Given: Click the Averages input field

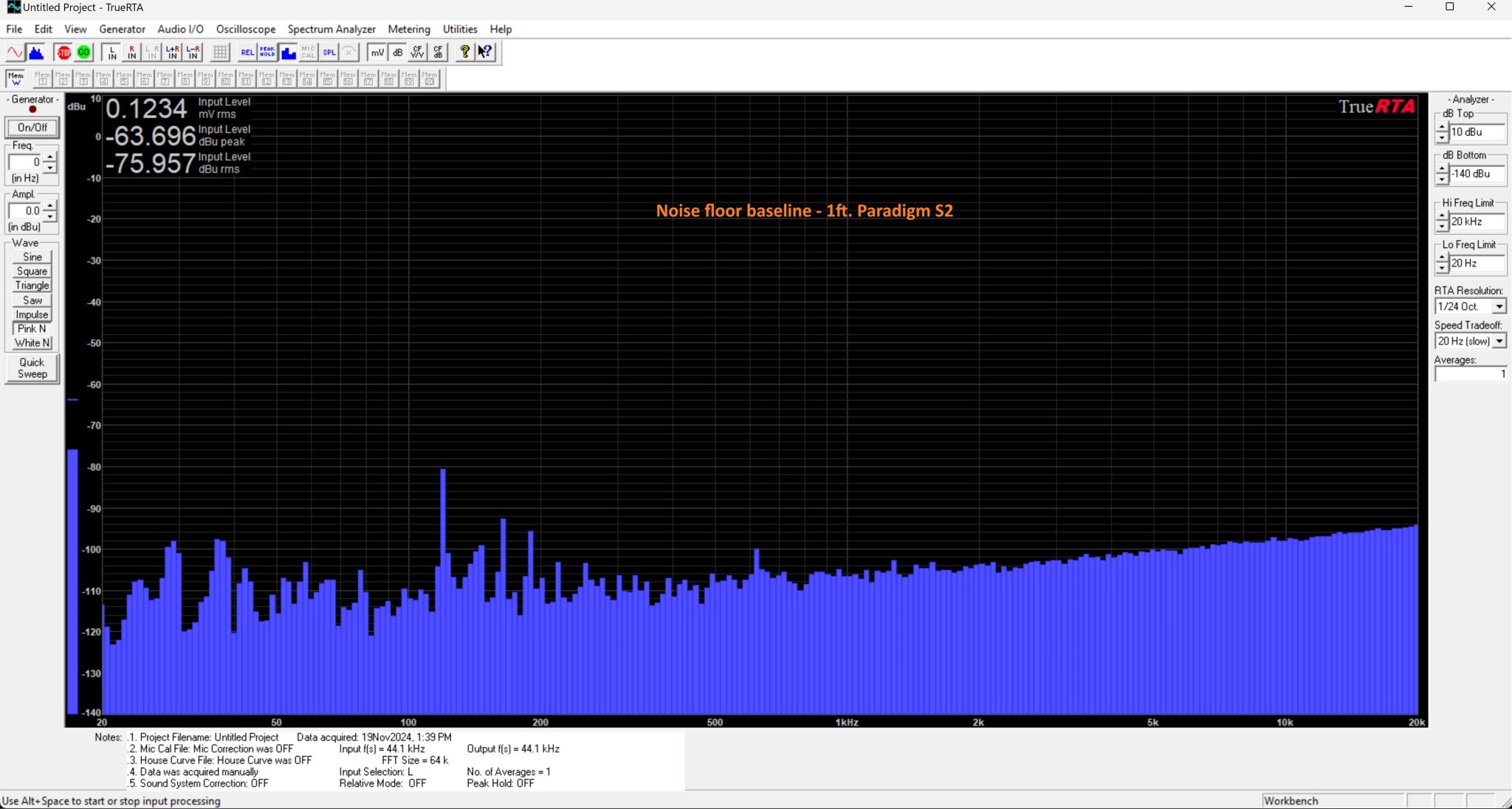Looking at the screenshot, I should coord(1471,374).
